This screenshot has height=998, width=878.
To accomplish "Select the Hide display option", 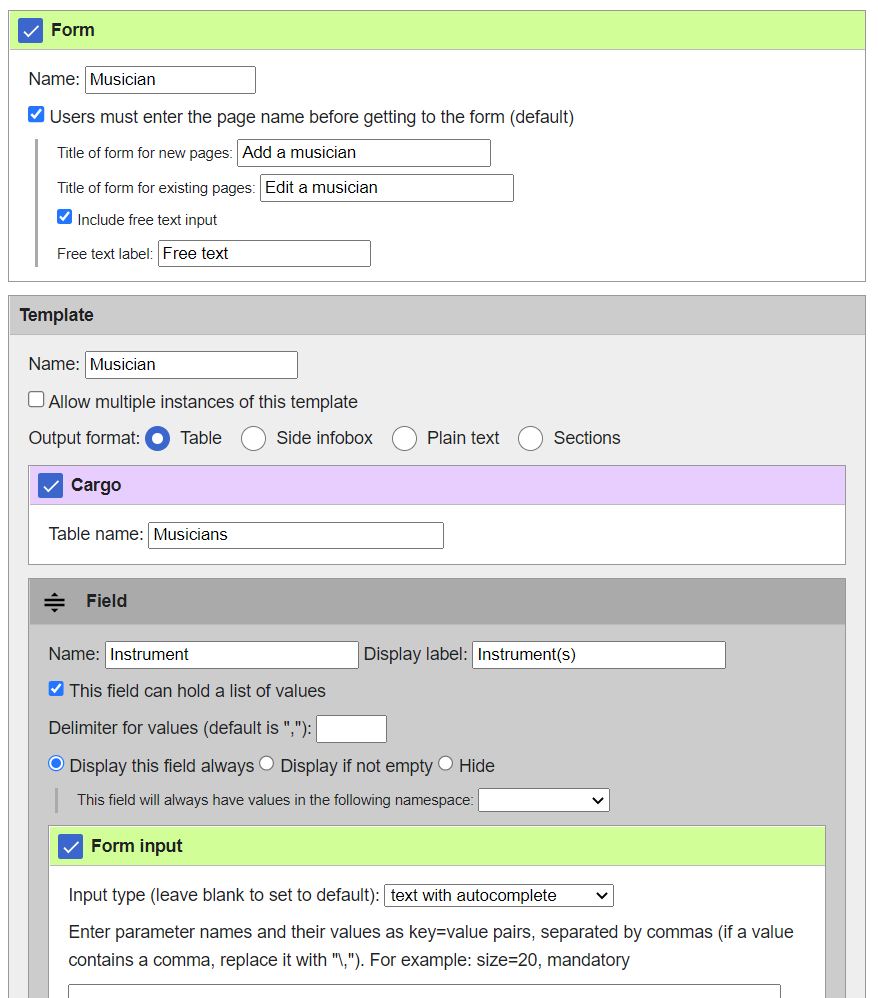I will (x=446, y=764).
